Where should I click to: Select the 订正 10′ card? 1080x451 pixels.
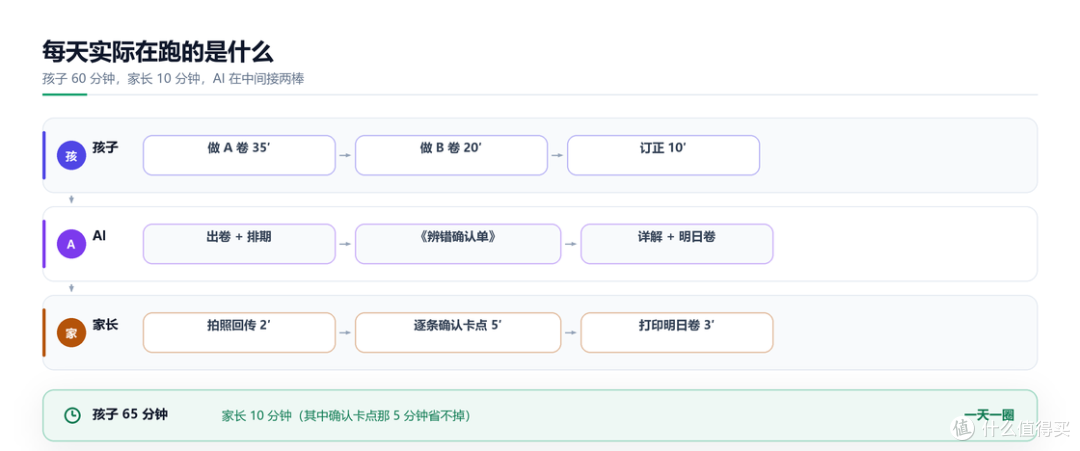(x=663, y=155)
